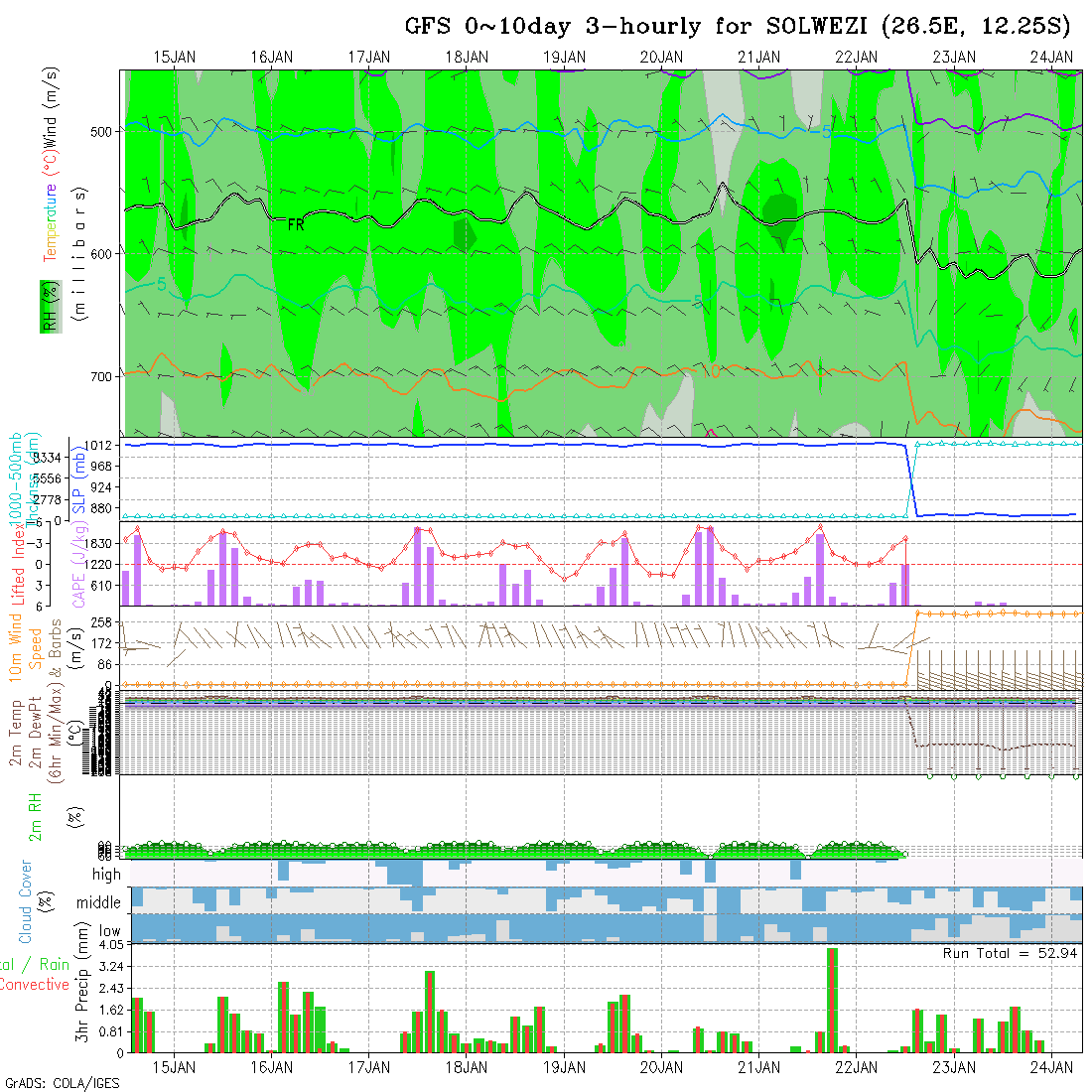Click the 18JAN marker on the top axis
This screenshot has height=1092, width=1092.
tap(466, 57)
